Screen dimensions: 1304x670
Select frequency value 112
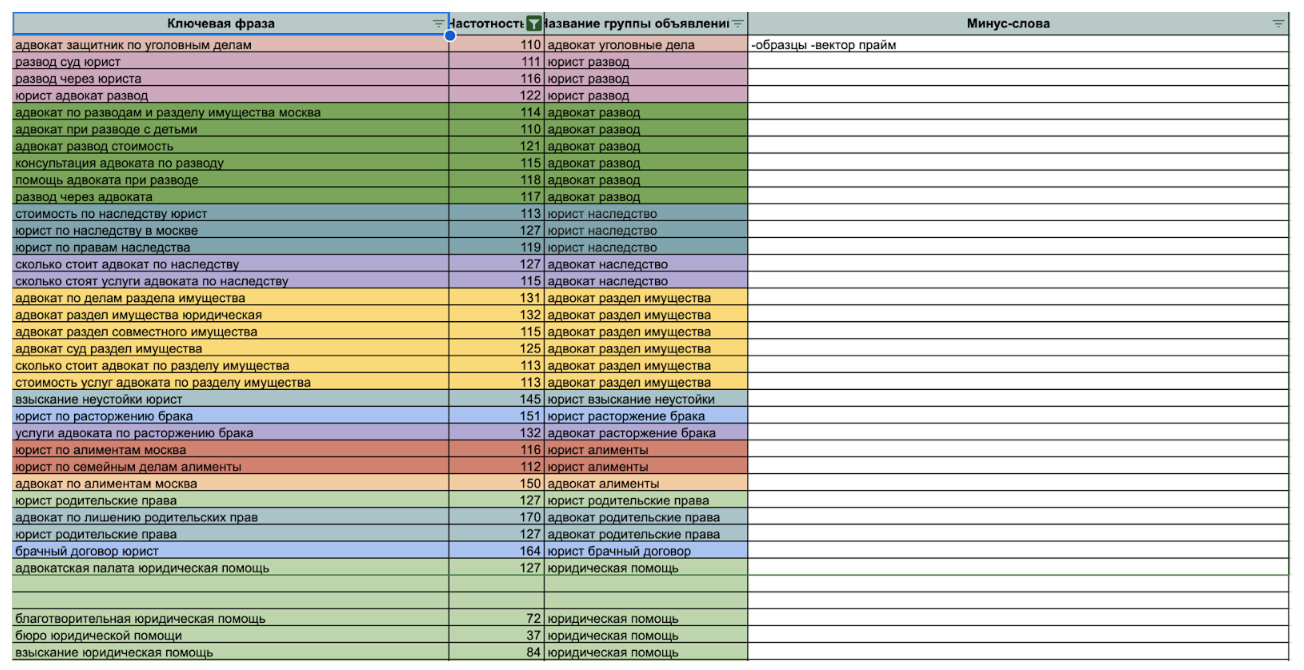(x=497, y=467)
